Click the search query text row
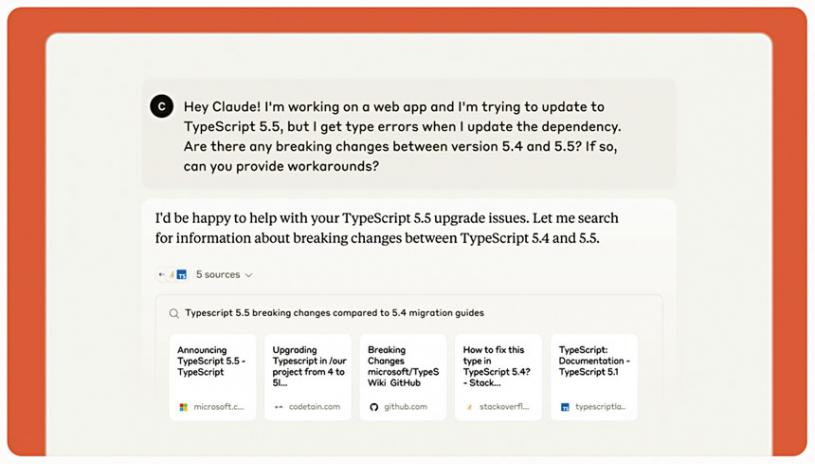Image resolution: width=815 pixels, height=464 pixels. pos(334,313)
